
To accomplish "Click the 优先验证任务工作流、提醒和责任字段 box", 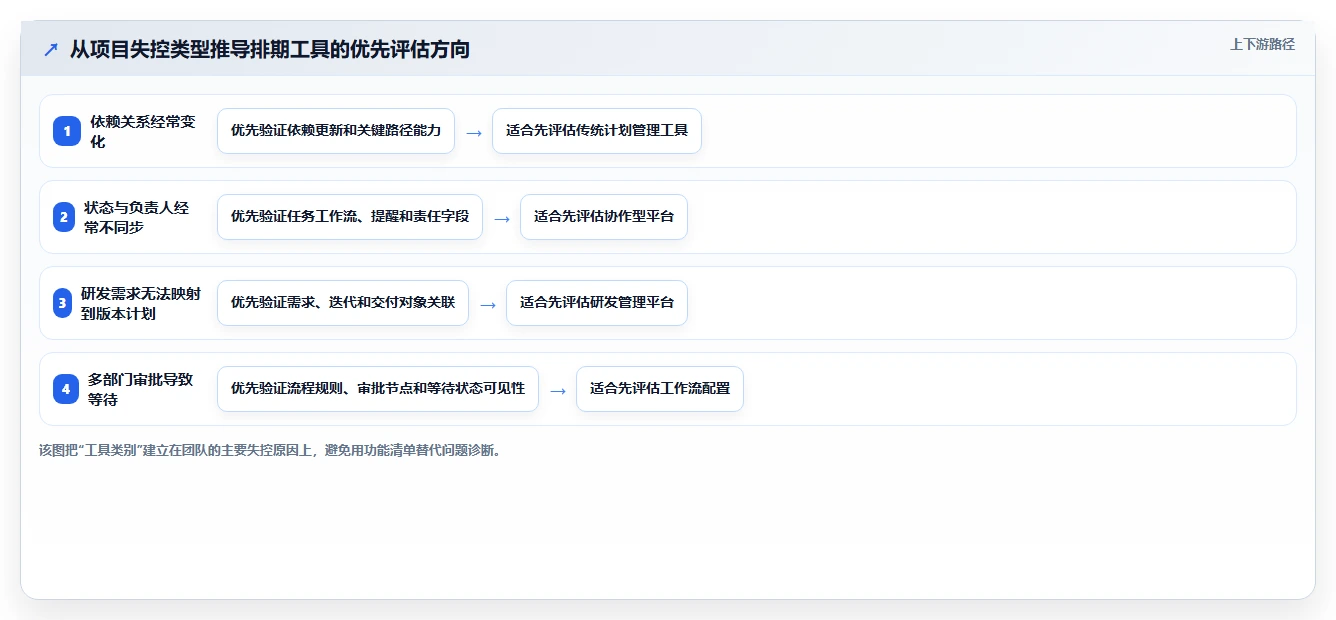I will pyautogui.click(x=350, y=217).
